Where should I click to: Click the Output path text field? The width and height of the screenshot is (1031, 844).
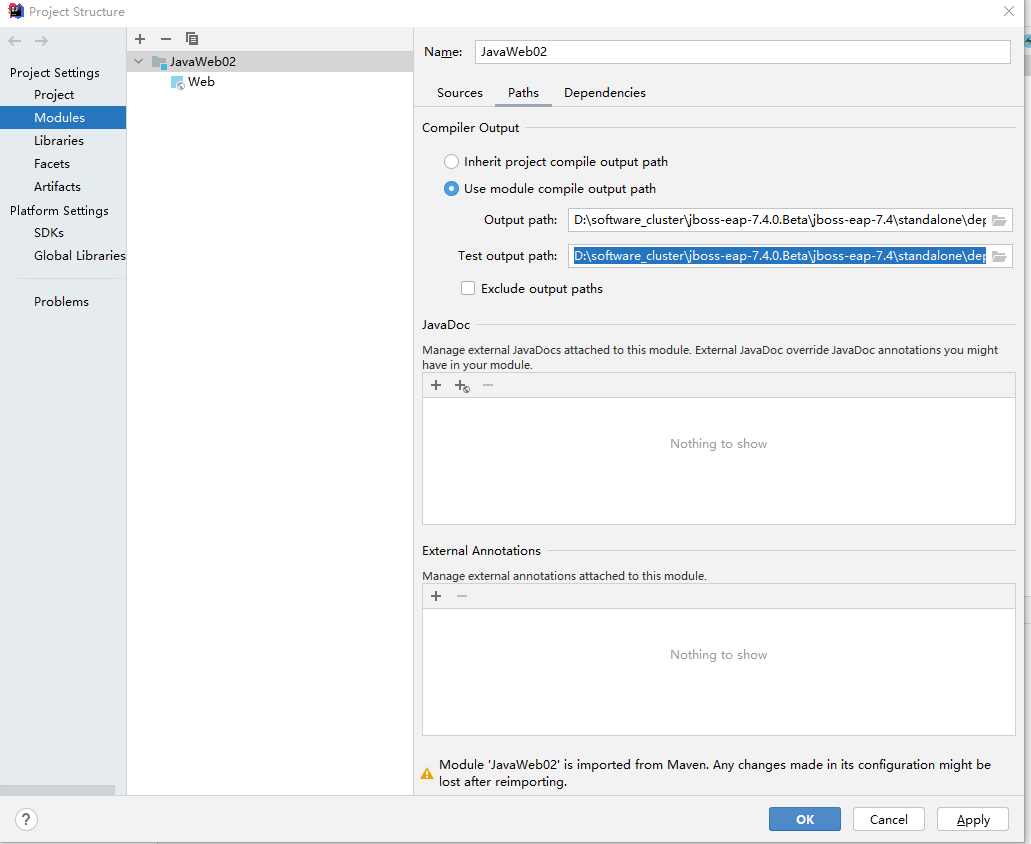click(779, 220)
